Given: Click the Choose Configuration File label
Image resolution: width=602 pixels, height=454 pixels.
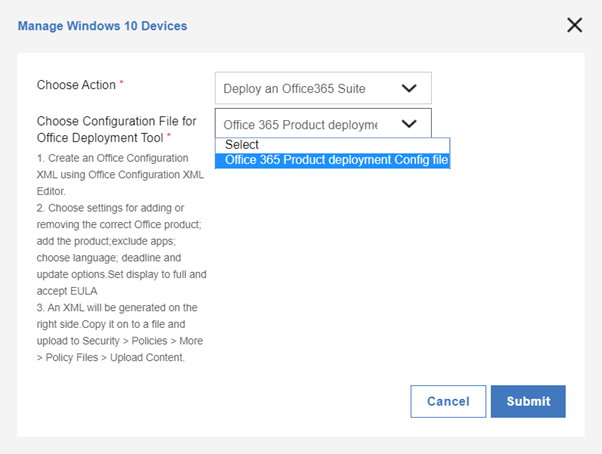Looking at the screenshot, I should (116, 129).
